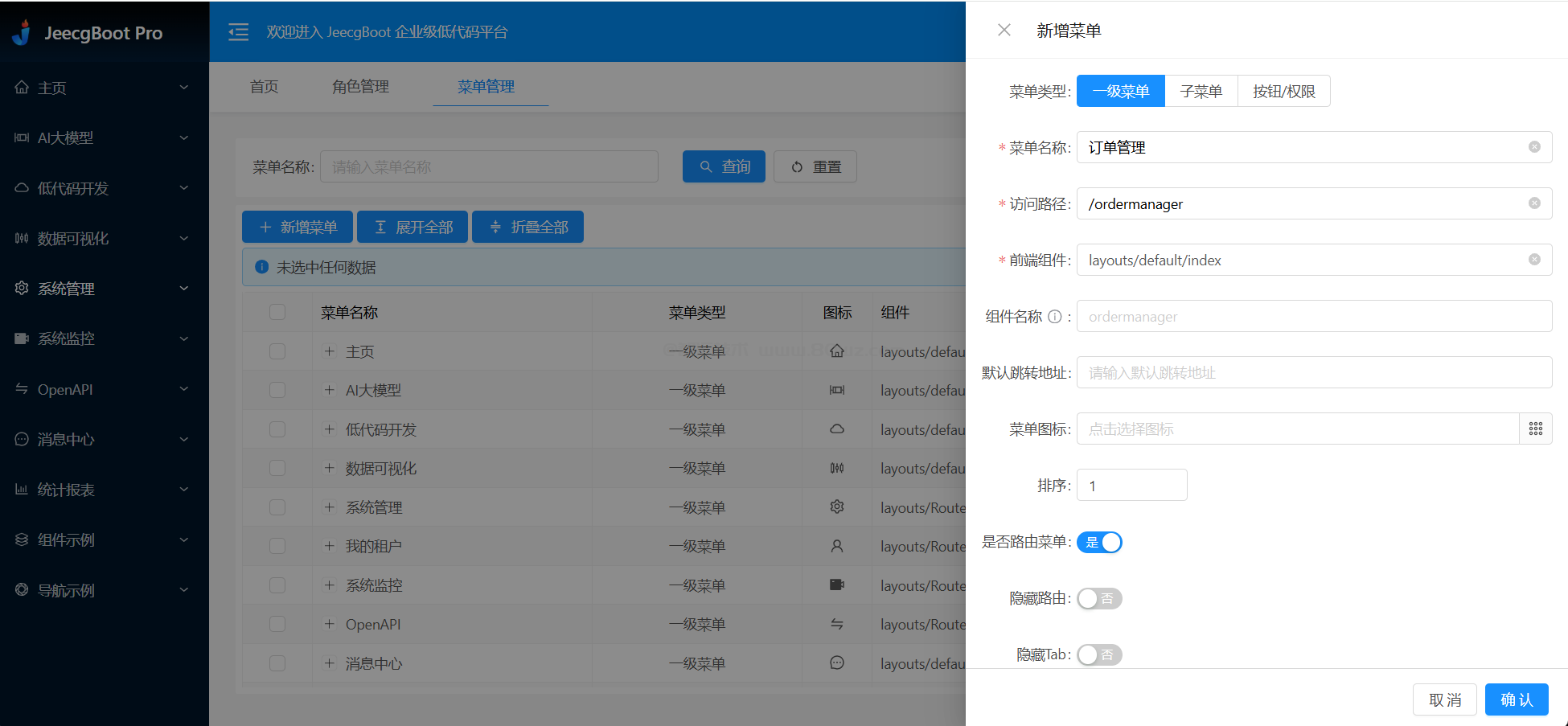Click the 组件示例 layers icon in sidebar
The image size is (1568, 726).
(x=22, y=539)
